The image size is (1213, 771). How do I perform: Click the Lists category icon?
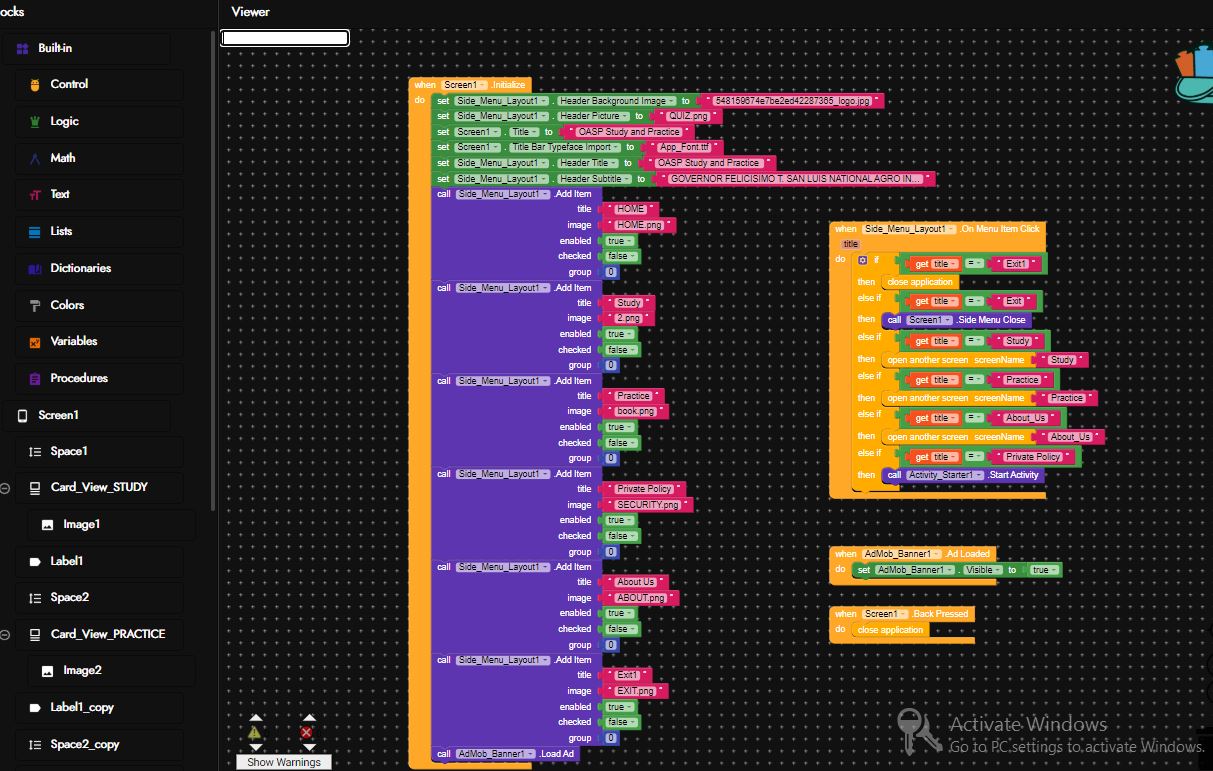tap(35, 231)
